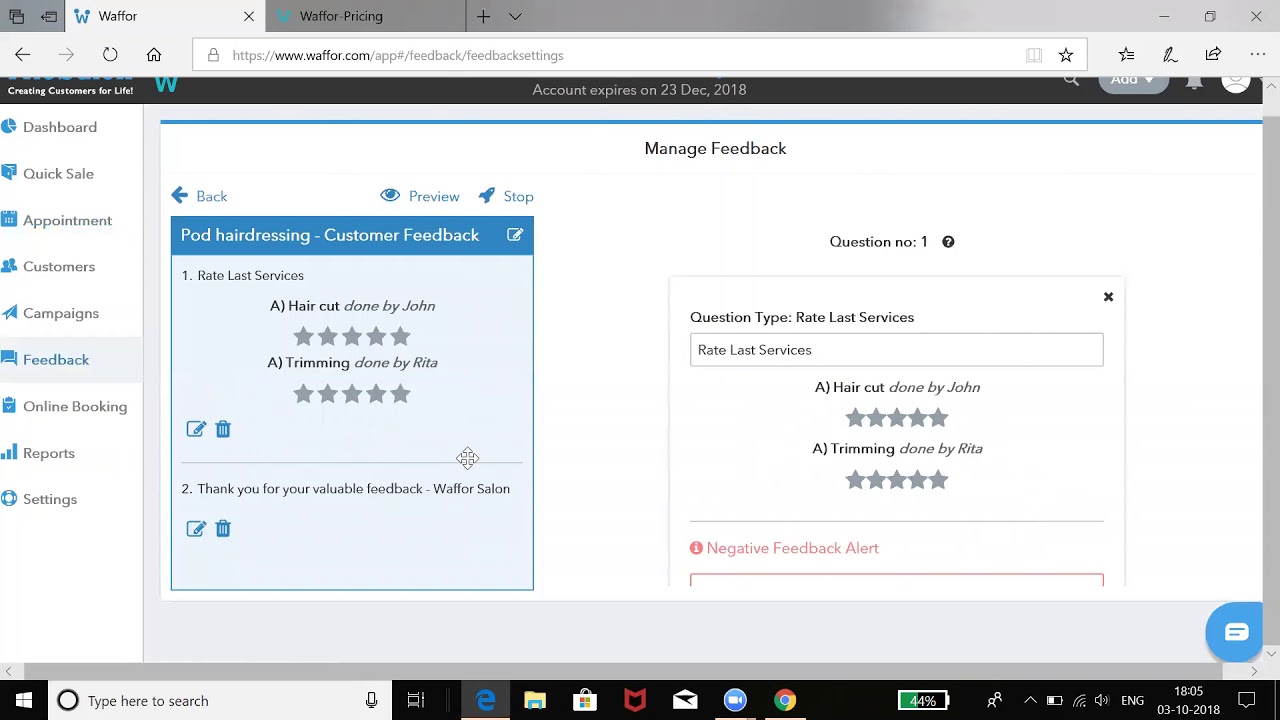Preview the feedback form
The image size is (1280, 720).
420,196
